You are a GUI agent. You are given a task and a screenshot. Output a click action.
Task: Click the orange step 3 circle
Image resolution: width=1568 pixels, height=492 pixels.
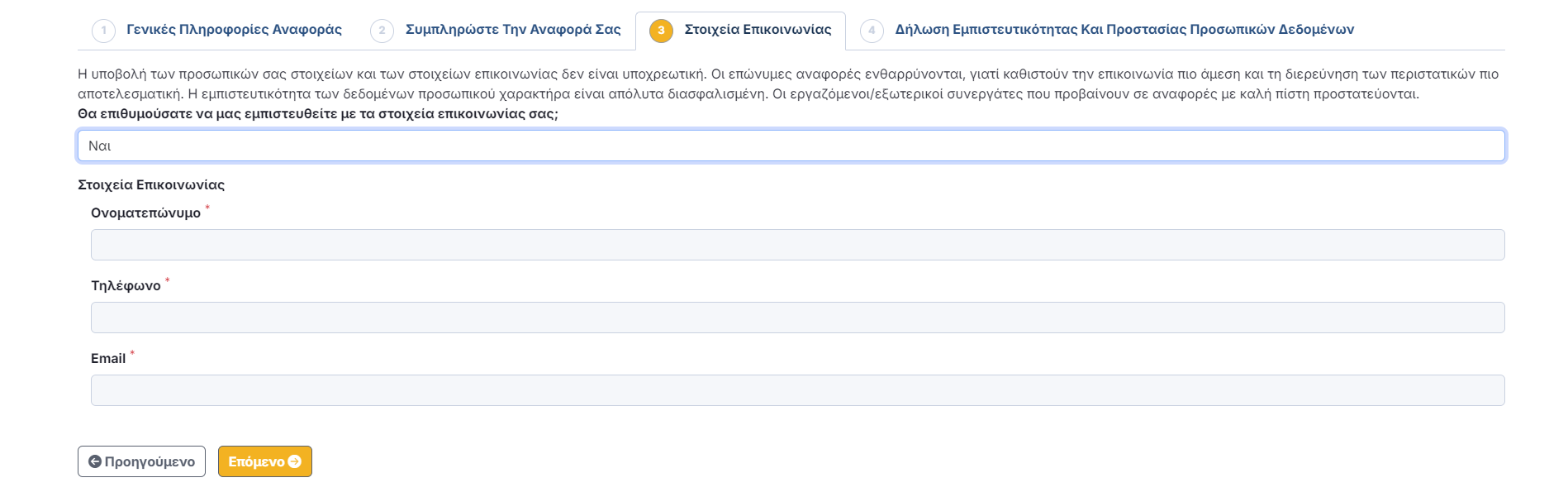(661, 31)
